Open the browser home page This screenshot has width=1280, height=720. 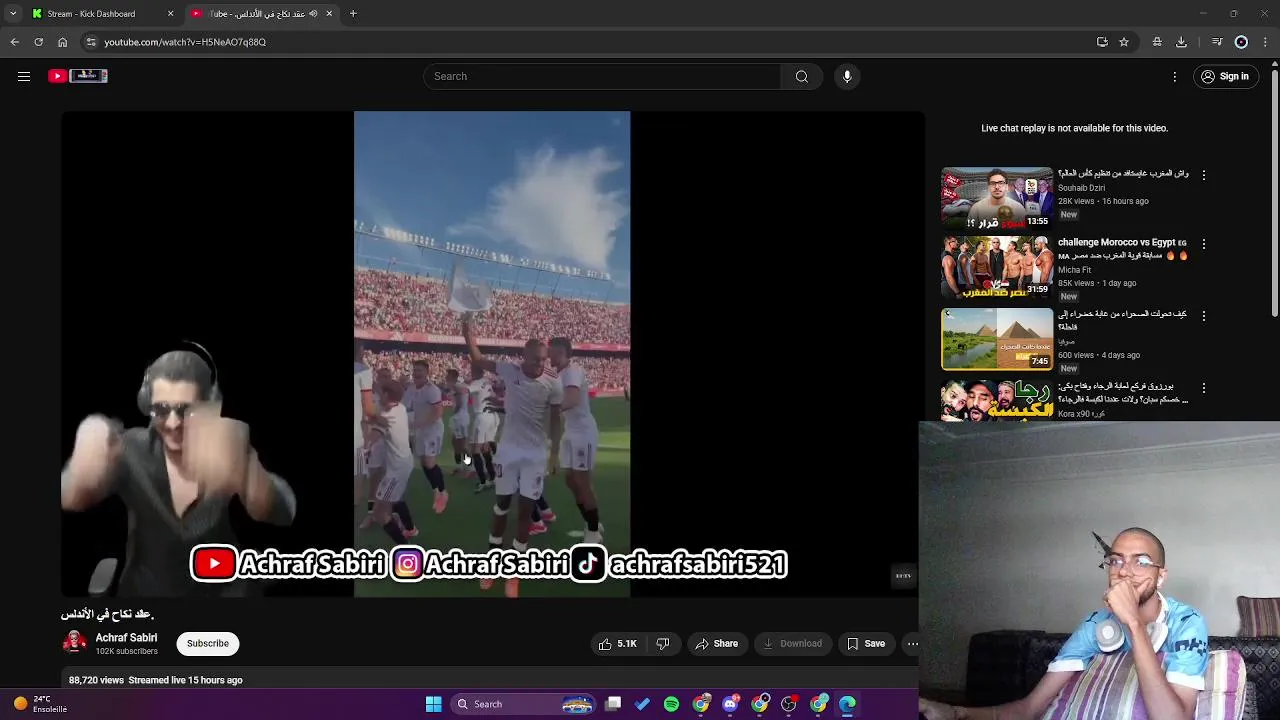[62, 42]
